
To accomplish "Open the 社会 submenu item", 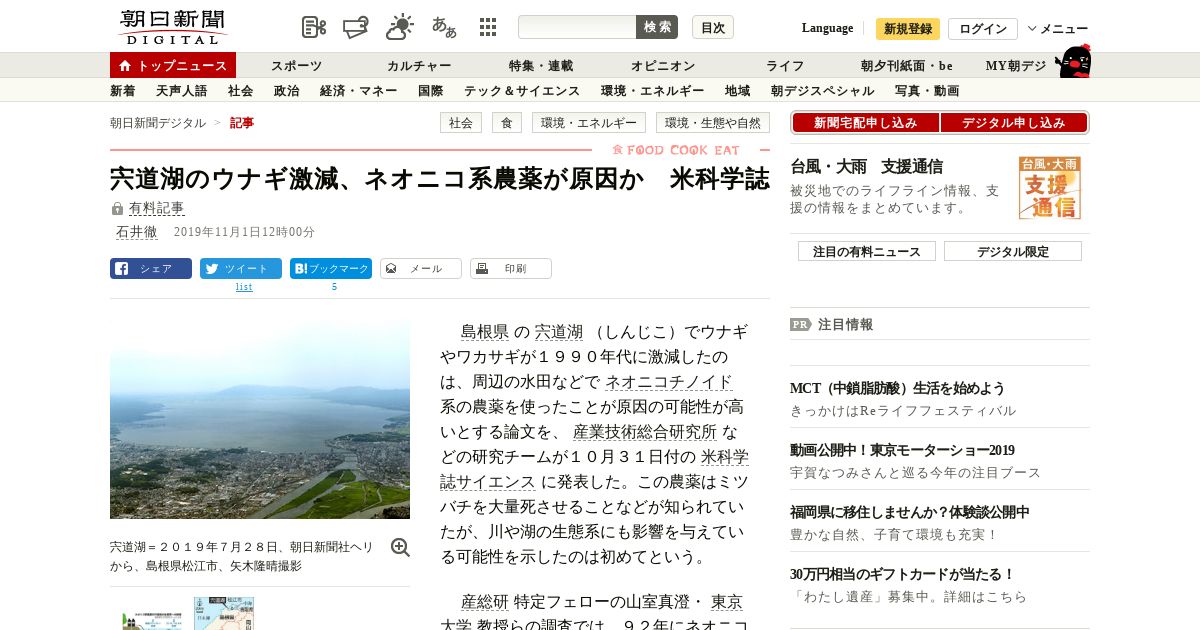I will pos(241,91).
